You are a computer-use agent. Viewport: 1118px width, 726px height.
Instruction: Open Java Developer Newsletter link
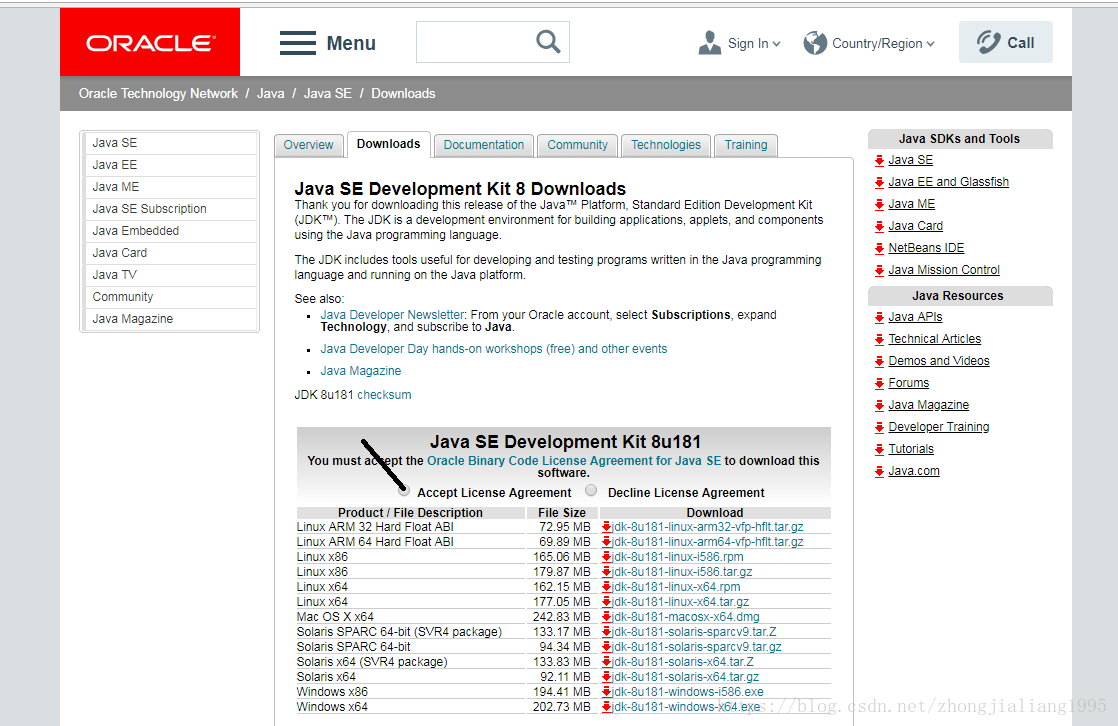392,315
